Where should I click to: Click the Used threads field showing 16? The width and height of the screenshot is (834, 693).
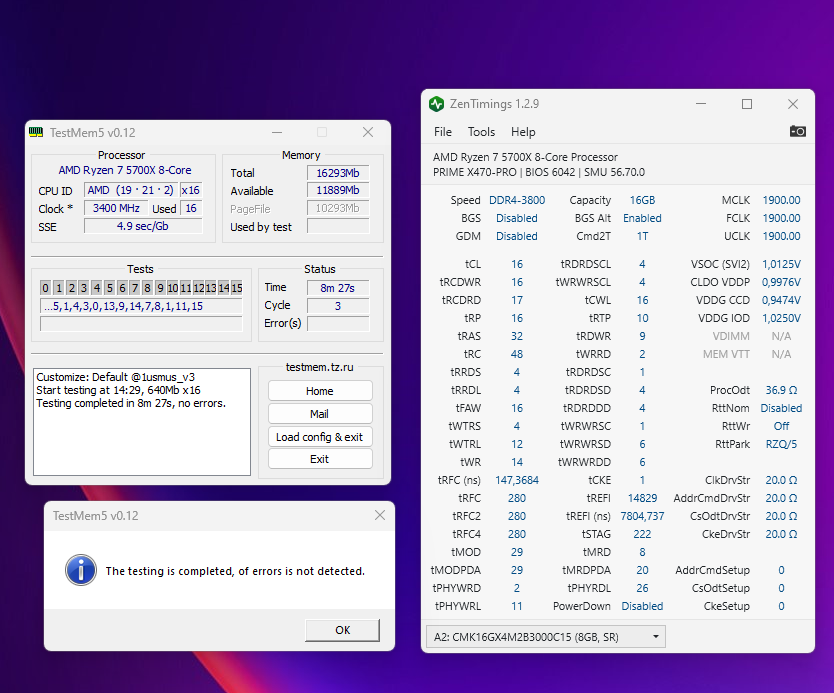click(x=191, y=208)
